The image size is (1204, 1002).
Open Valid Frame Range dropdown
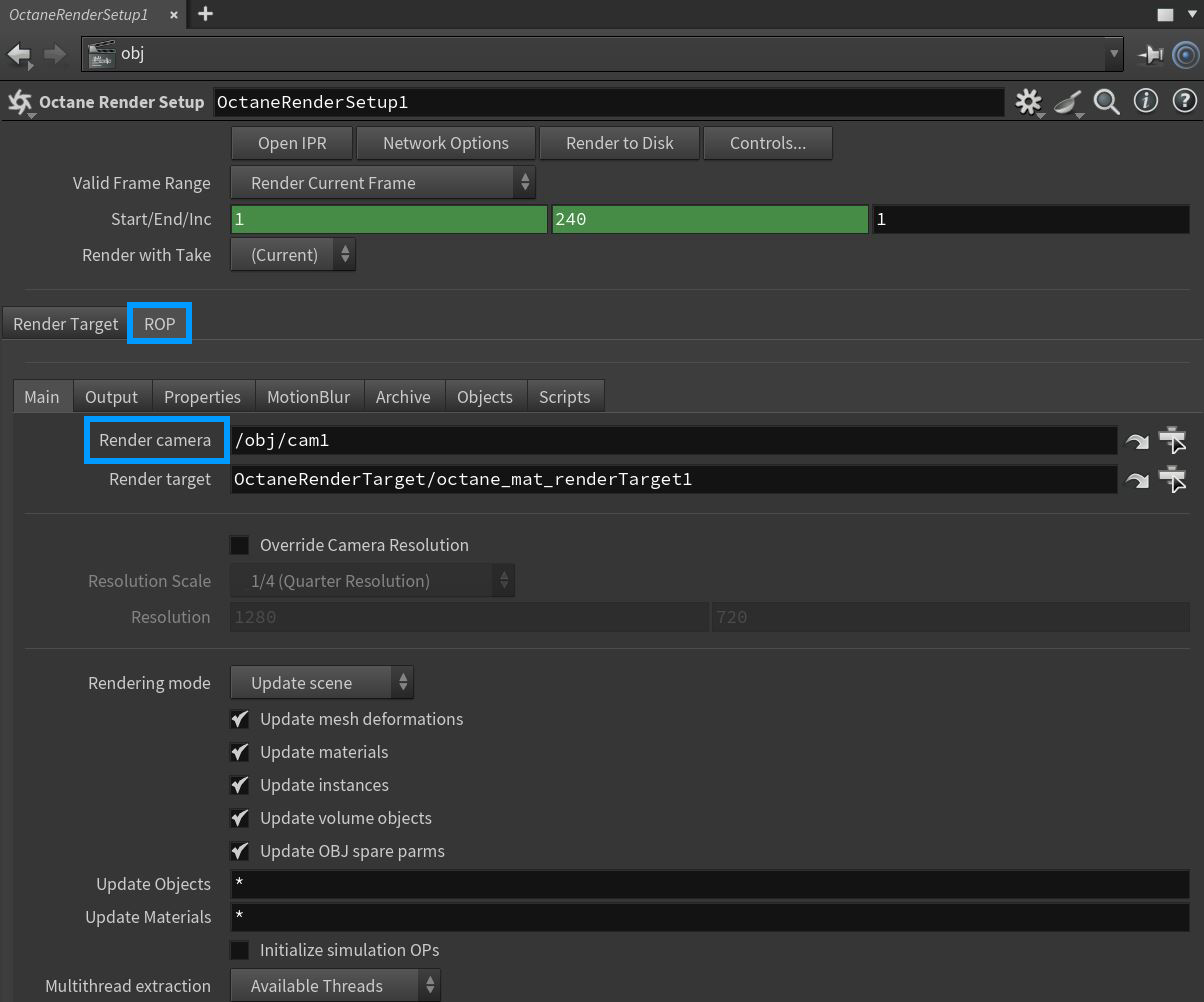(383, 183)
